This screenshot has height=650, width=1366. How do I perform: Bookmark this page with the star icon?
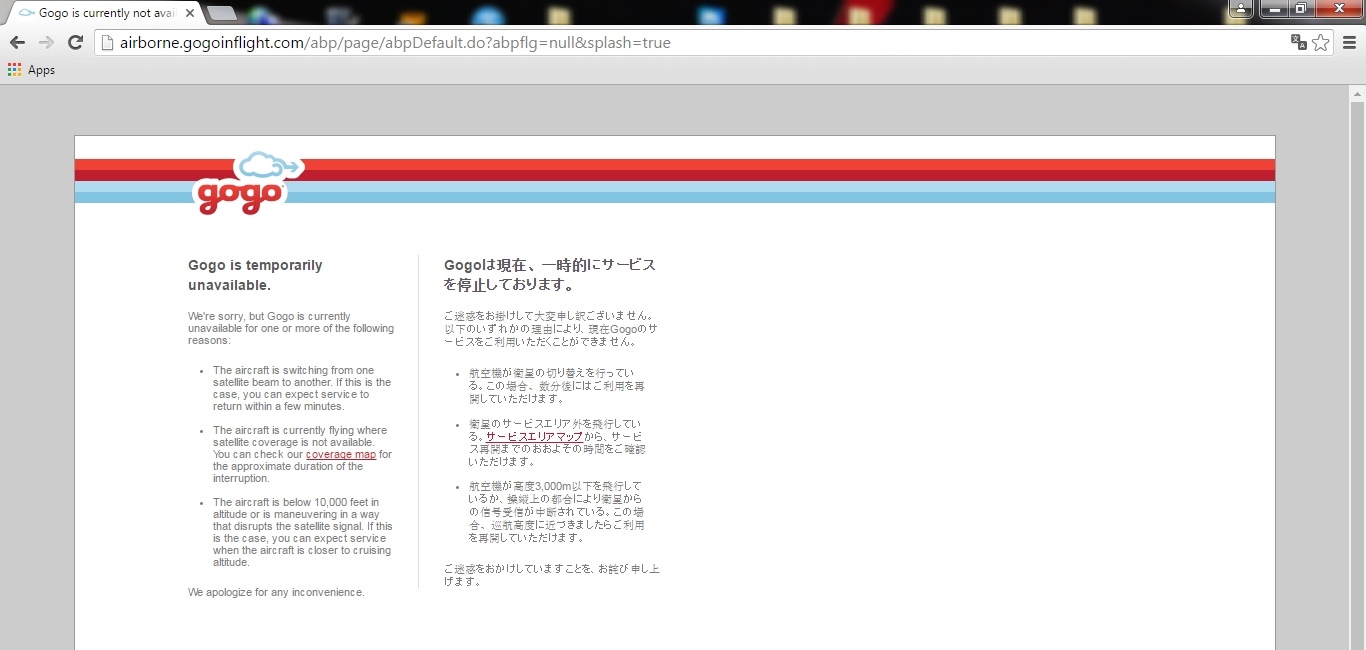[x=1321, y=42]
